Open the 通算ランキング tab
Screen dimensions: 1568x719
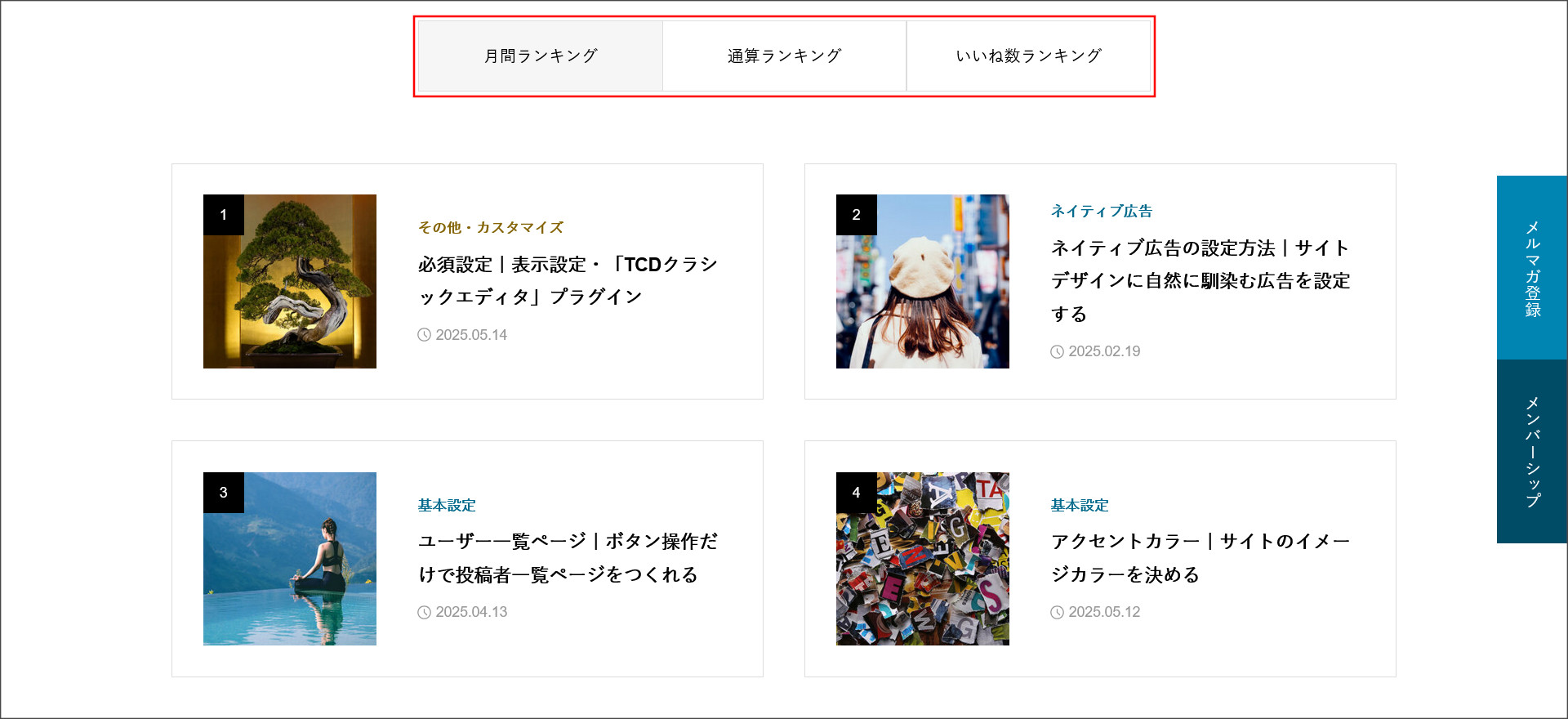[784, 56]
